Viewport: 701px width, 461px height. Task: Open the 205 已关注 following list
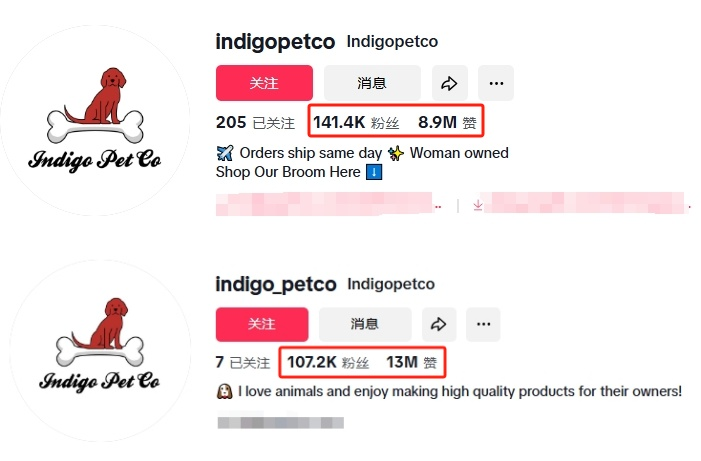[x=255, y=123]
